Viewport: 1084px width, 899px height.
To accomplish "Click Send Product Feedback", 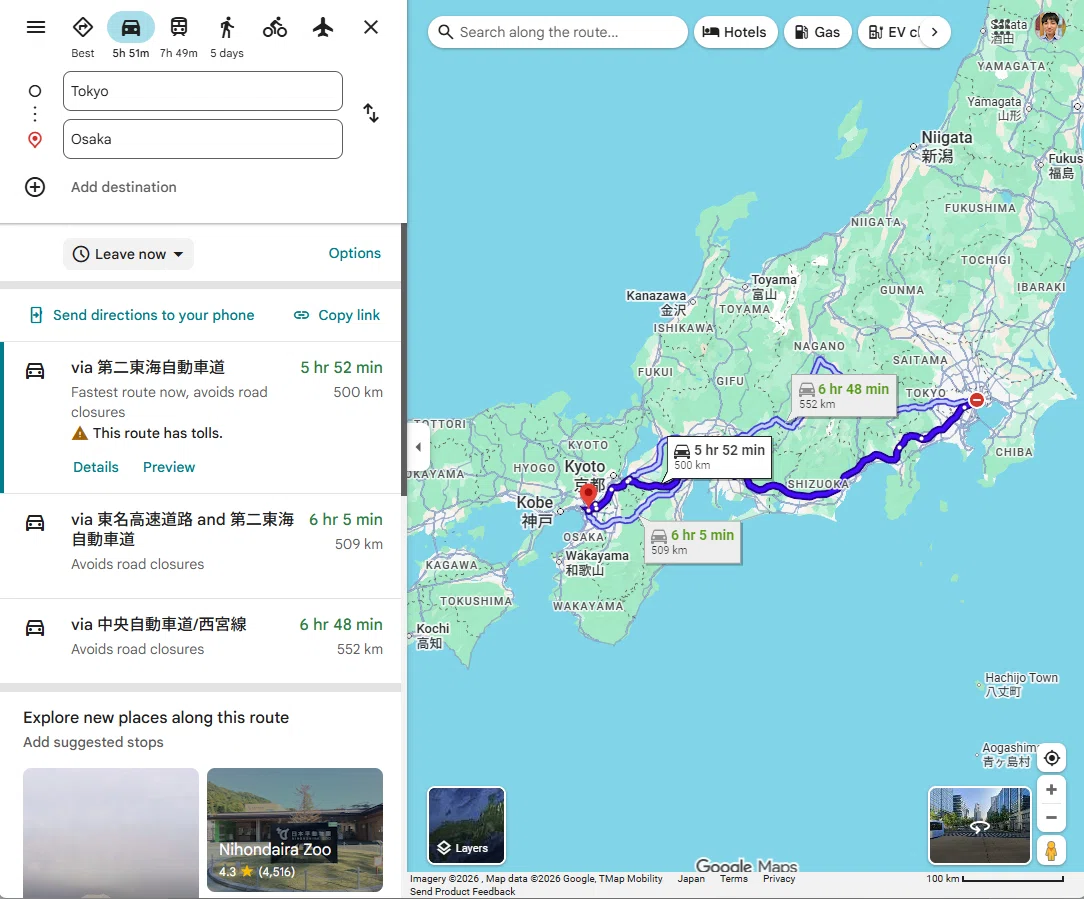I will coord(462,891).
